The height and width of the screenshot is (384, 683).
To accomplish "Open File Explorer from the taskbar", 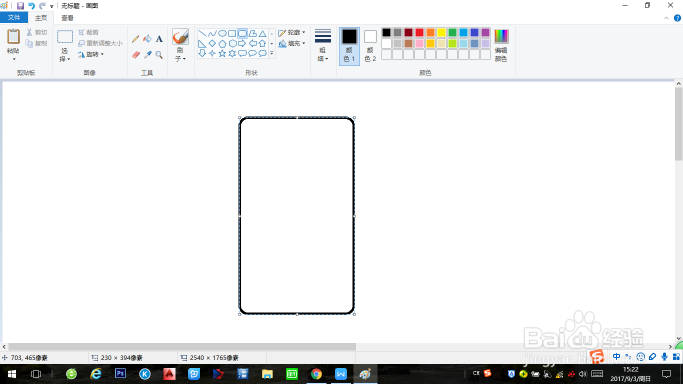I will coord(267,374).
